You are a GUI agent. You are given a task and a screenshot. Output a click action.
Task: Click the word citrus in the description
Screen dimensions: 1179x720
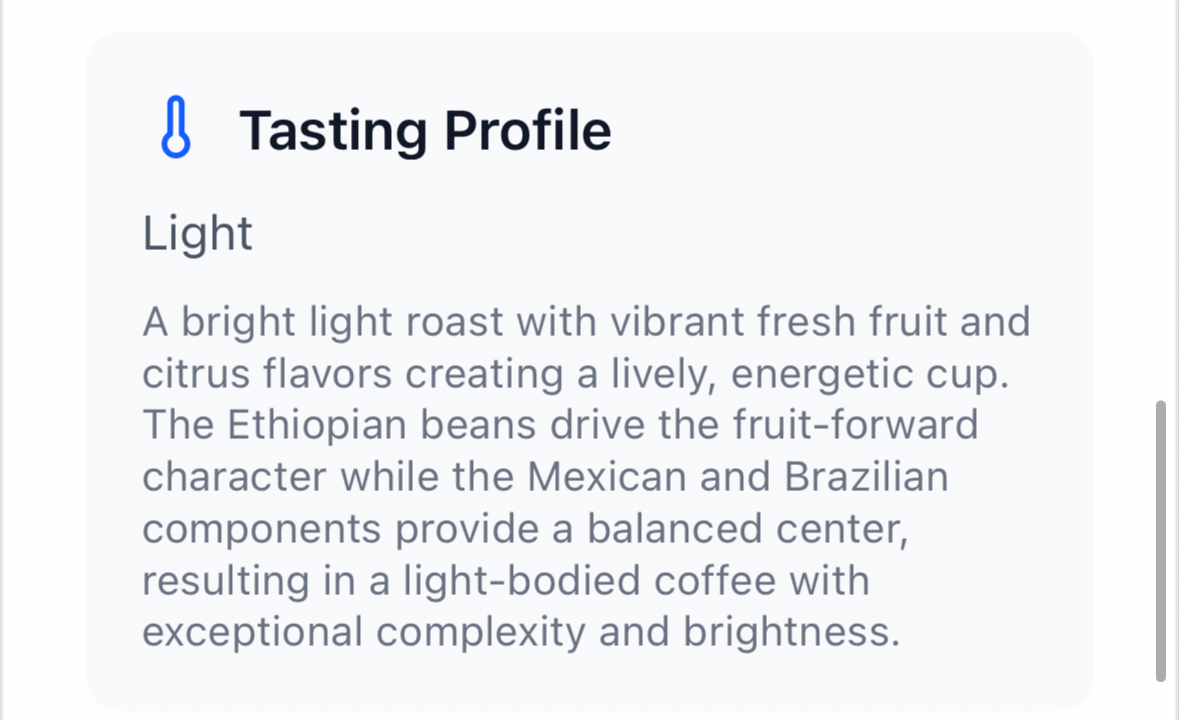coord(195,374)
